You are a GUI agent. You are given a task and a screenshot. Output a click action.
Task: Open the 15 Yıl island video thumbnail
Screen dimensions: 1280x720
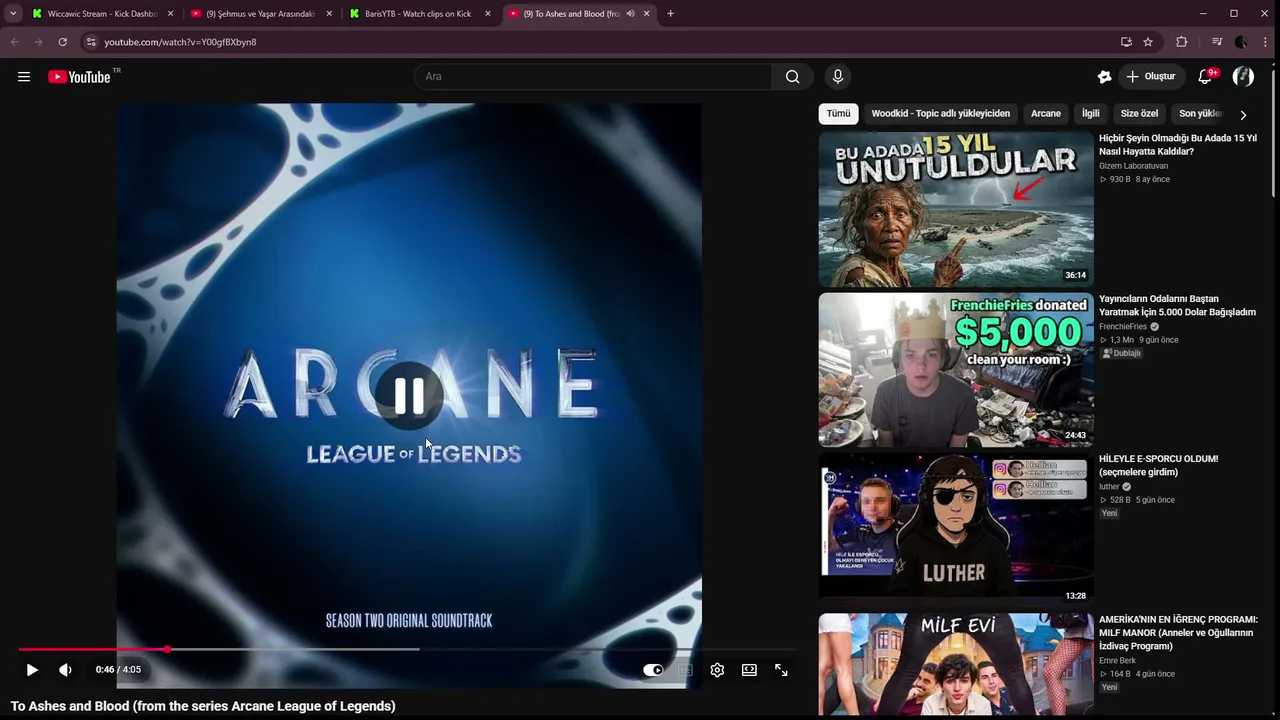pyautogui.click(x=956, y=210)
